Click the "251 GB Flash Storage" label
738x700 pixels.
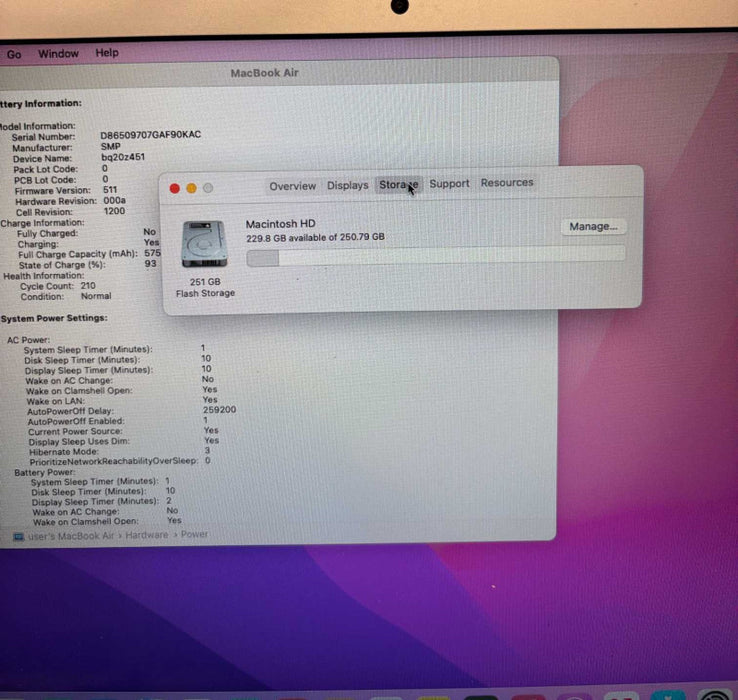[205, 288]
